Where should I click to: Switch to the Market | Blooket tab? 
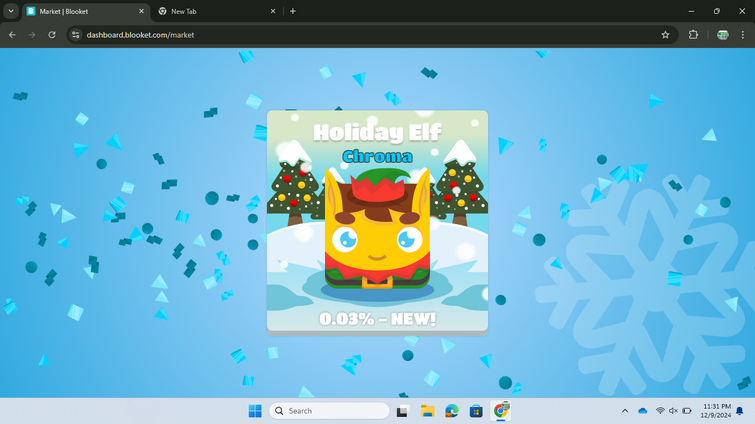(x=86, y=11)
